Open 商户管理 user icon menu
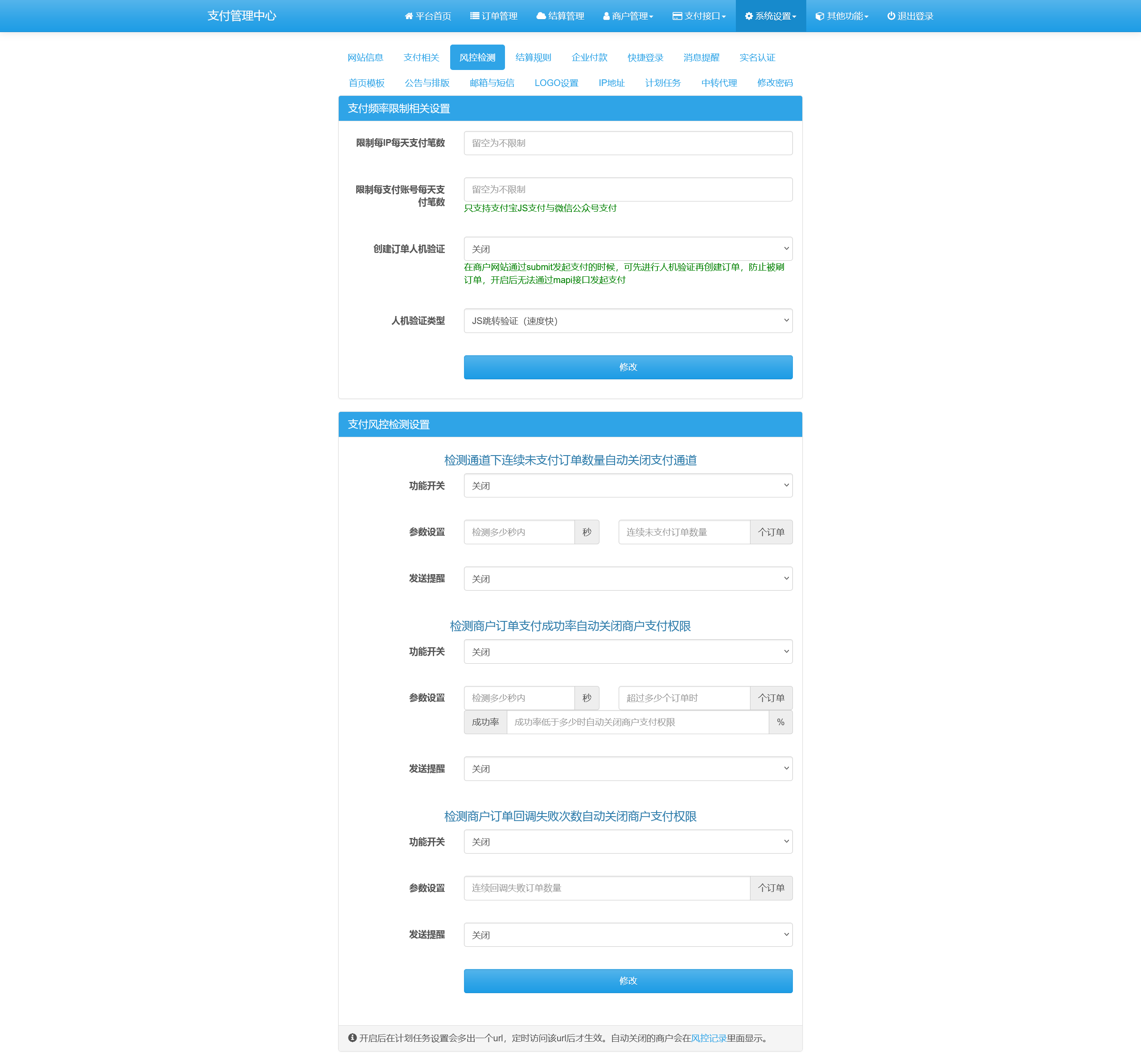1141x1064 pixels. tap(606, 16)
